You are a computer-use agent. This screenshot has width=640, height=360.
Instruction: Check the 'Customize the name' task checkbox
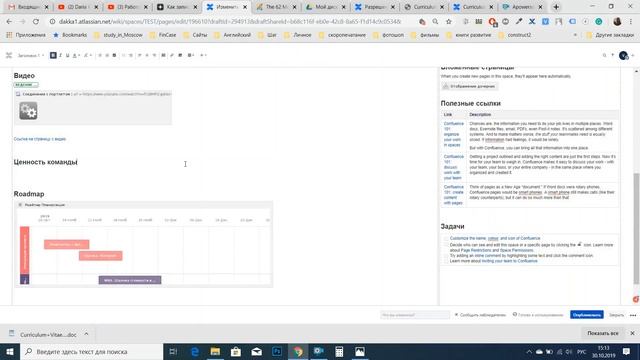(x=446, y=238)
